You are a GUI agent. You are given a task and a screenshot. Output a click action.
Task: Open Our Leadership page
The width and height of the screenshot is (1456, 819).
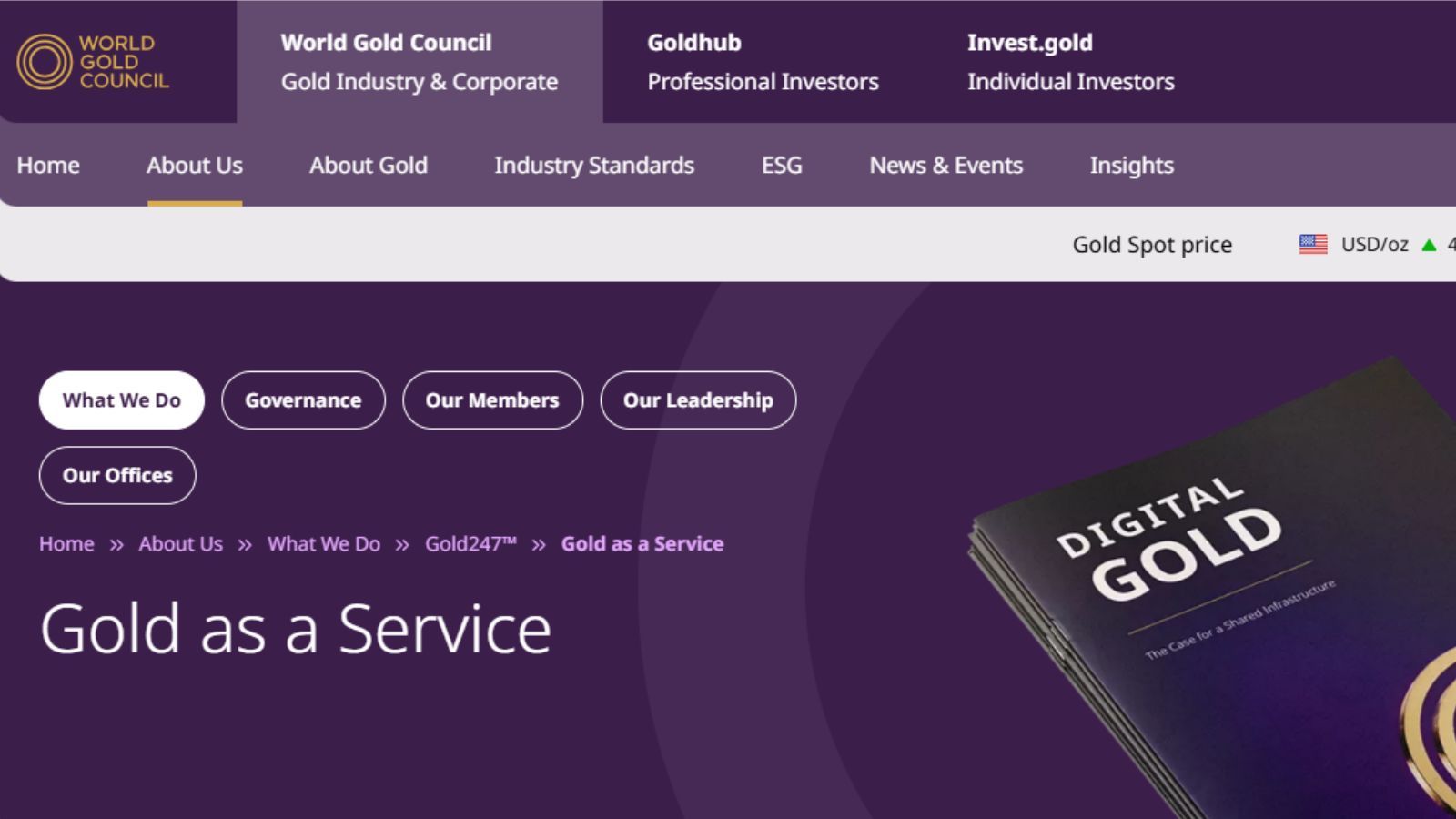[x=698, y=399]
